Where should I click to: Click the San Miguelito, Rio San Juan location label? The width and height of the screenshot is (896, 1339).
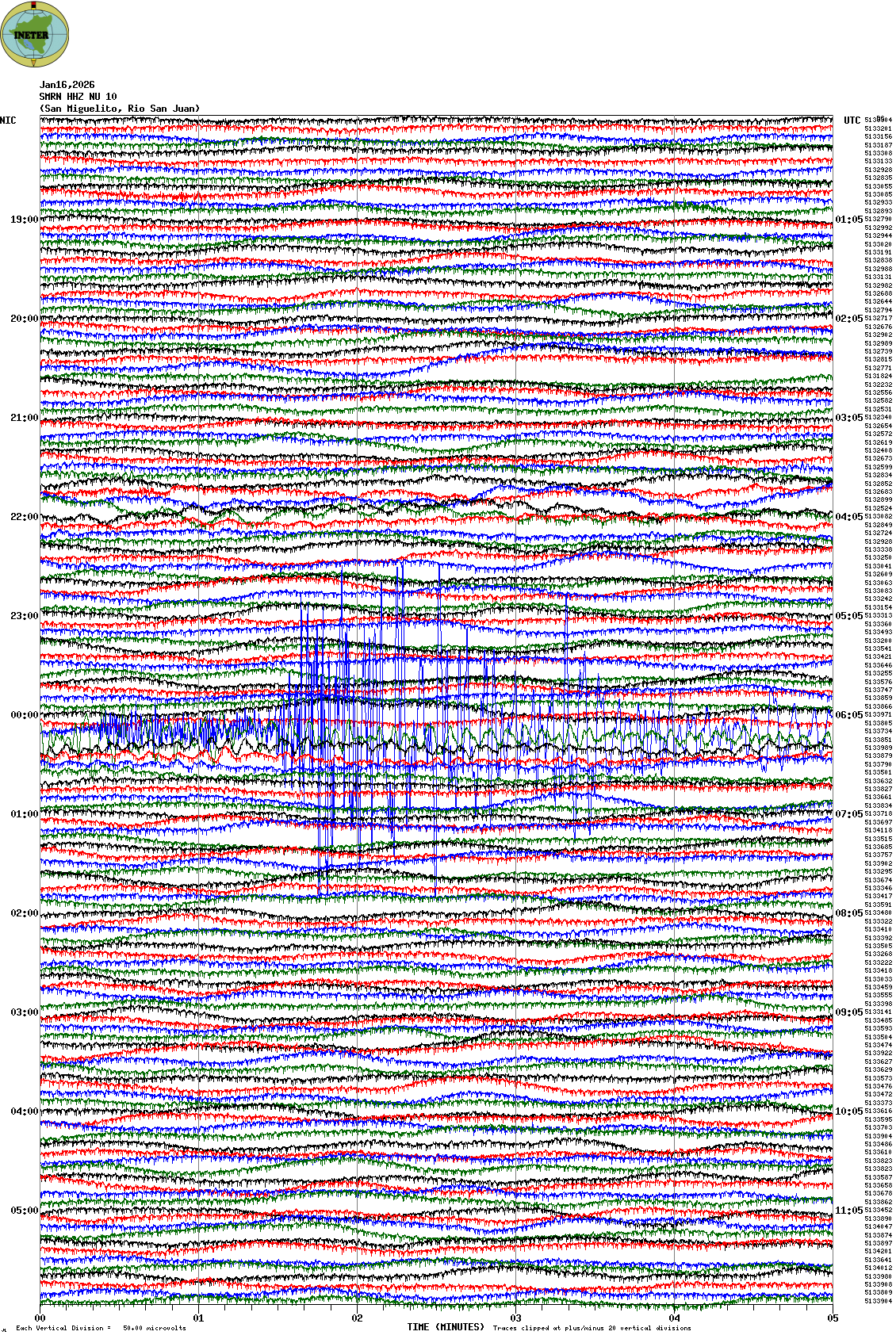tap(120, 109)
